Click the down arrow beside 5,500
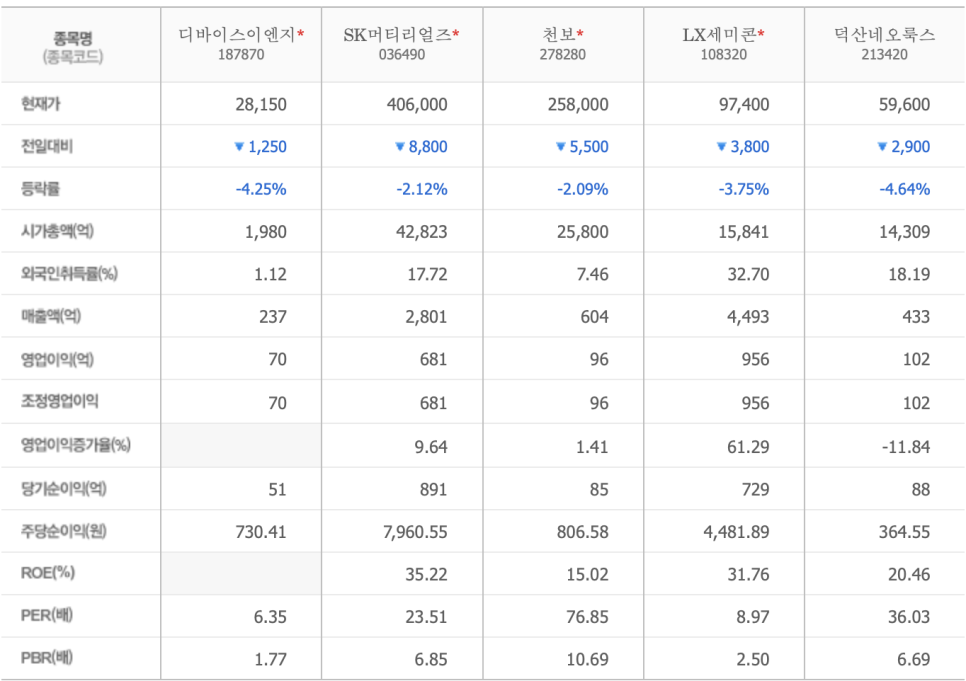Image resolution: width=966 pixels, height=681 pixels. point(561,147)
